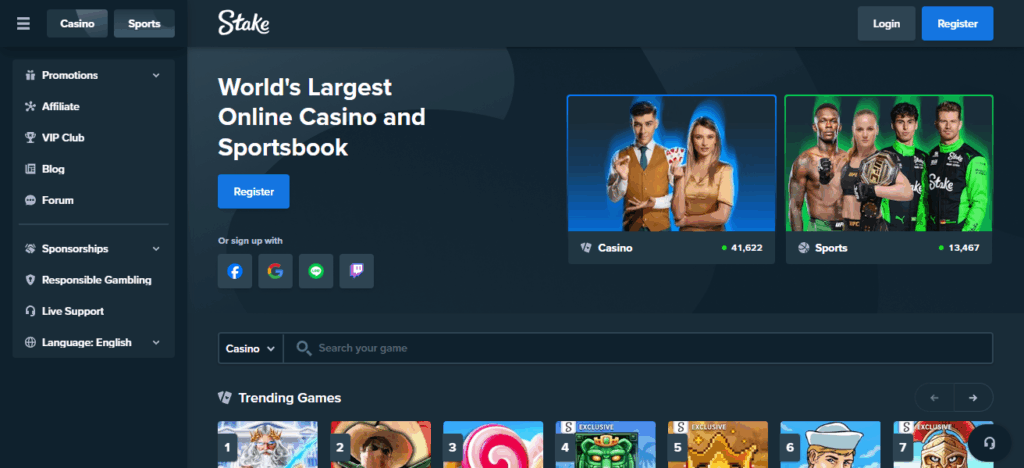This screenshot has height=468, width=1024.
Task: Switch to the Casino tab
Action: [77, 23]
